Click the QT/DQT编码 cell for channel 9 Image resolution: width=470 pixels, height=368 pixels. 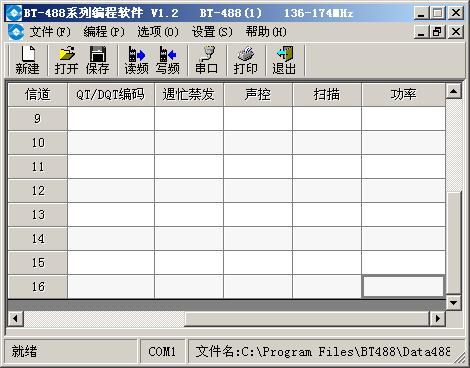tap(111, 119)
